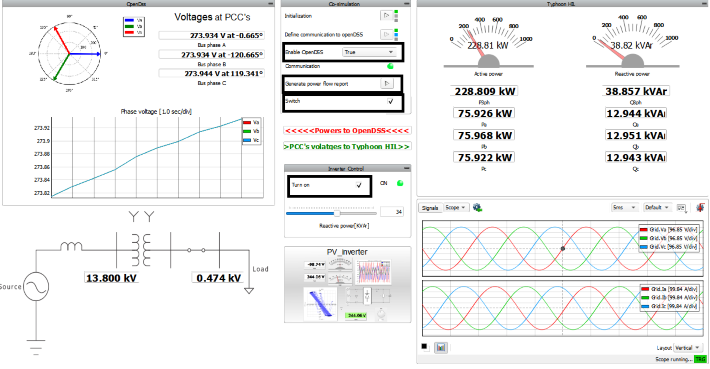Screen dimensions: 710x369
Task: Click the scope measurement icon beside Default
Action: (681, 208)
